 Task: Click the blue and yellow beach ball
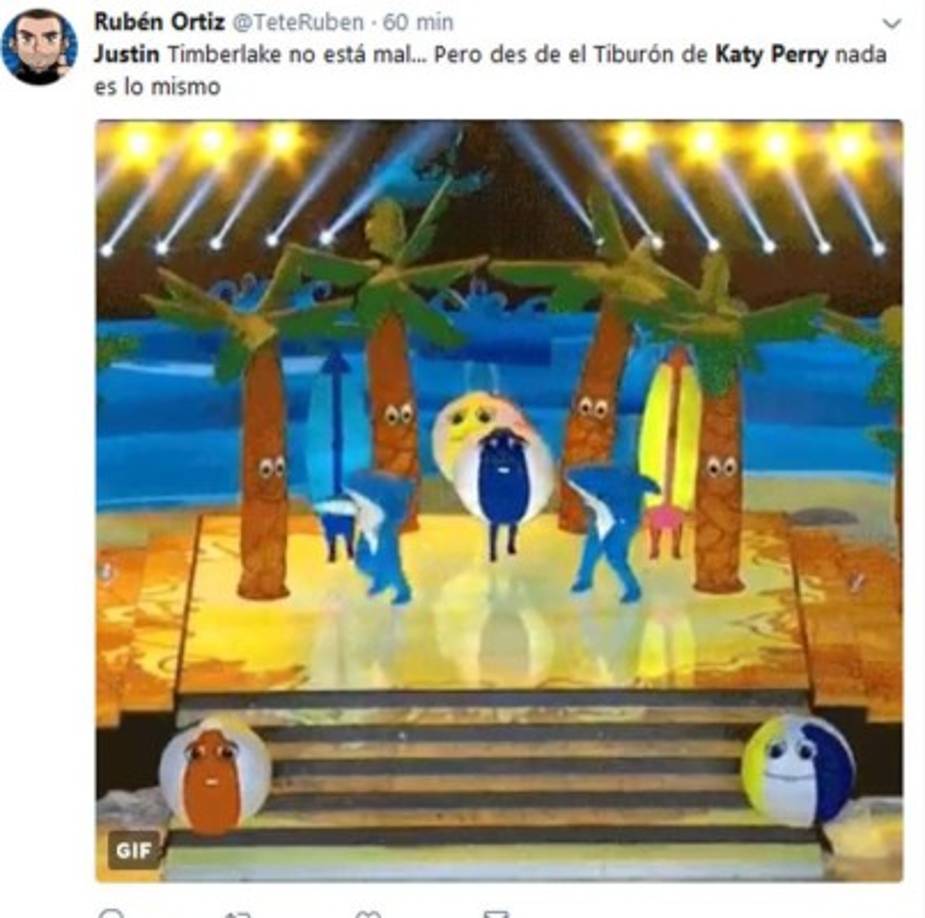point(798,769)
